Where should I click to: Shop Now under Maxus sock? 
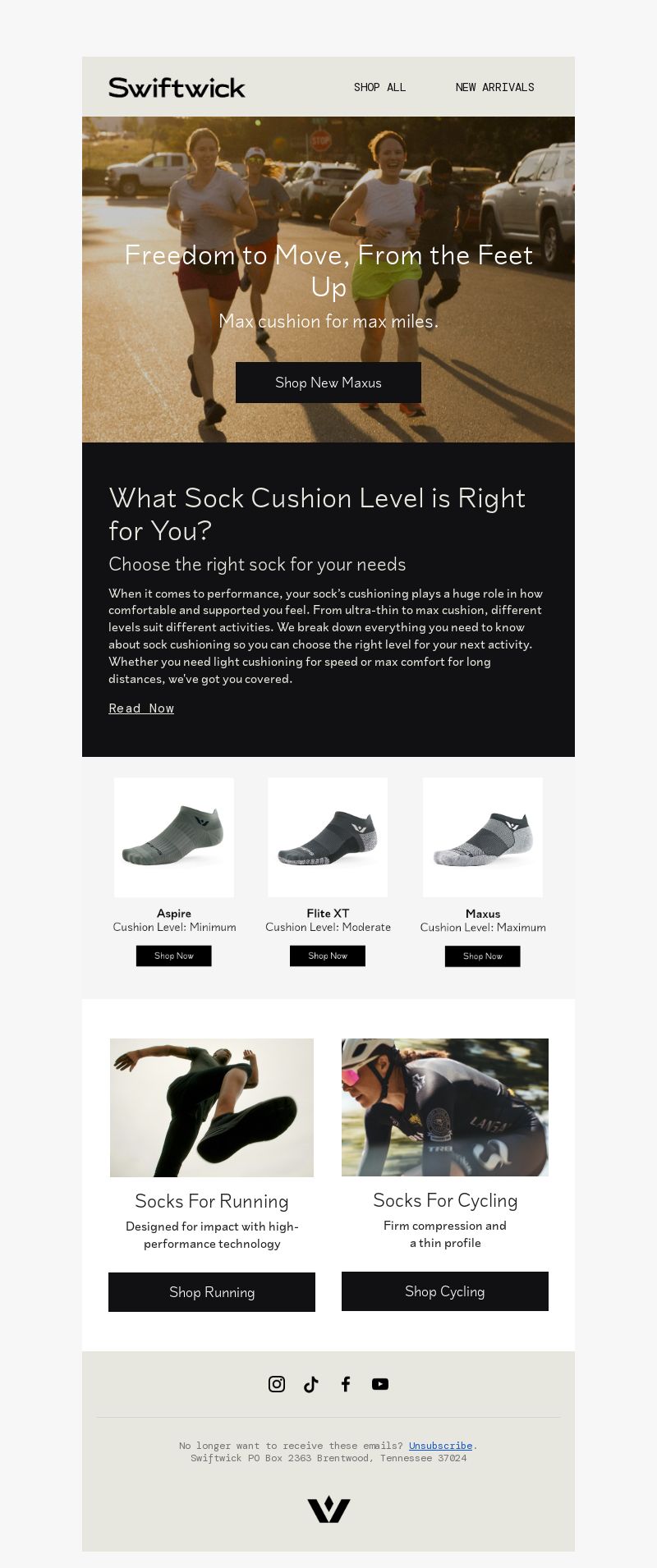pos(483,956)
